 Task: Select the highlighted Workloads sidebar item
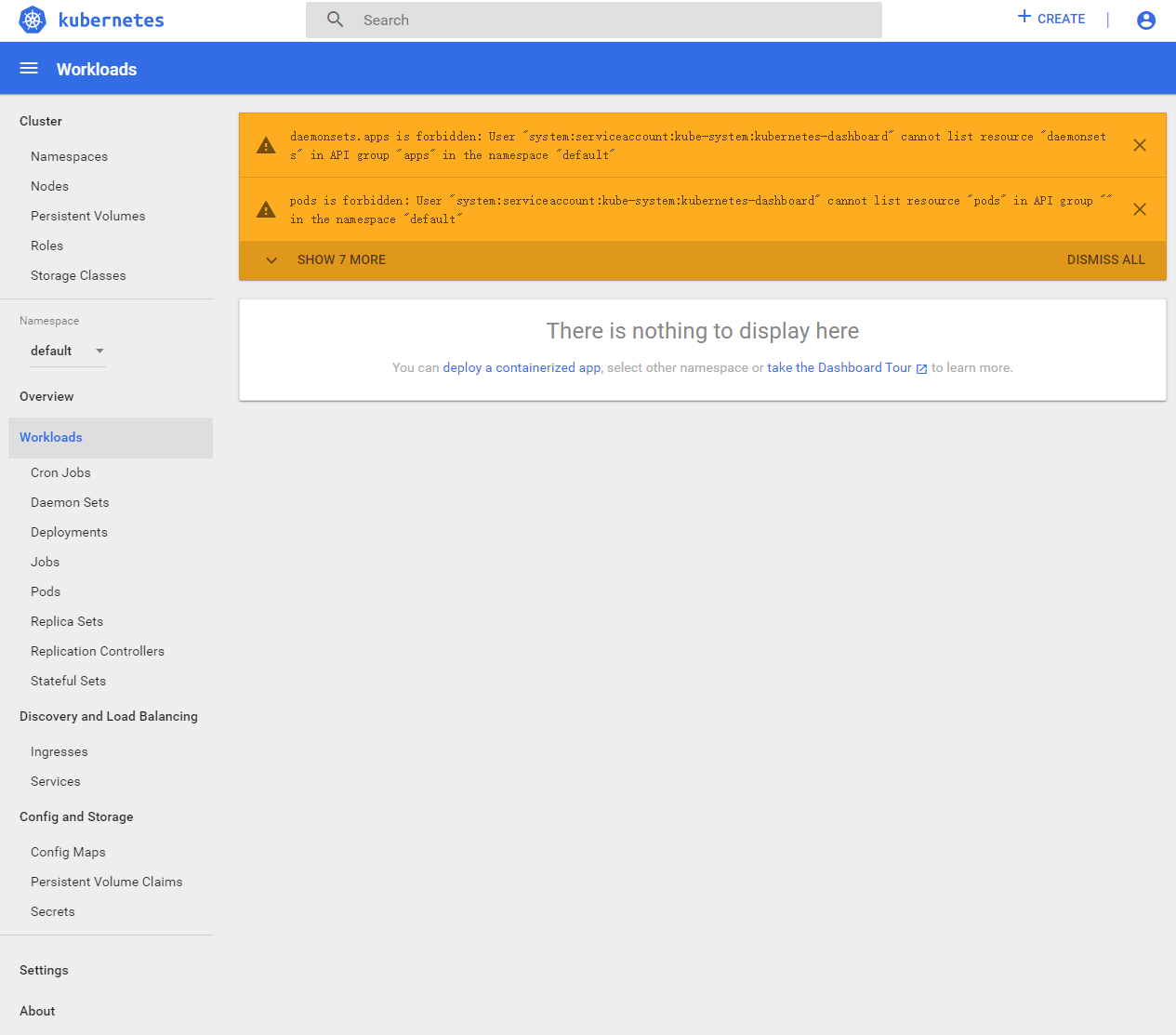[x=111, y=437]
